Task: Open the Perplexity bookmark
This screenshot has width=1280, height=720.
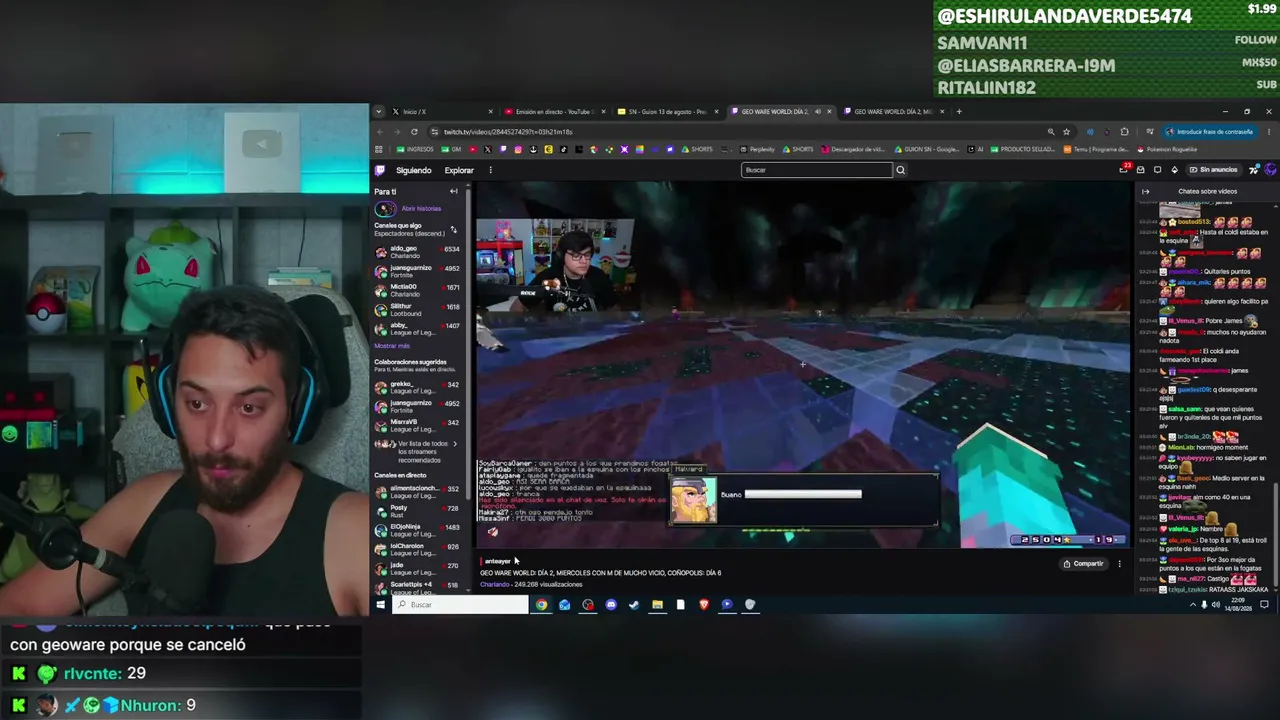Action: [x=757, y=149]
